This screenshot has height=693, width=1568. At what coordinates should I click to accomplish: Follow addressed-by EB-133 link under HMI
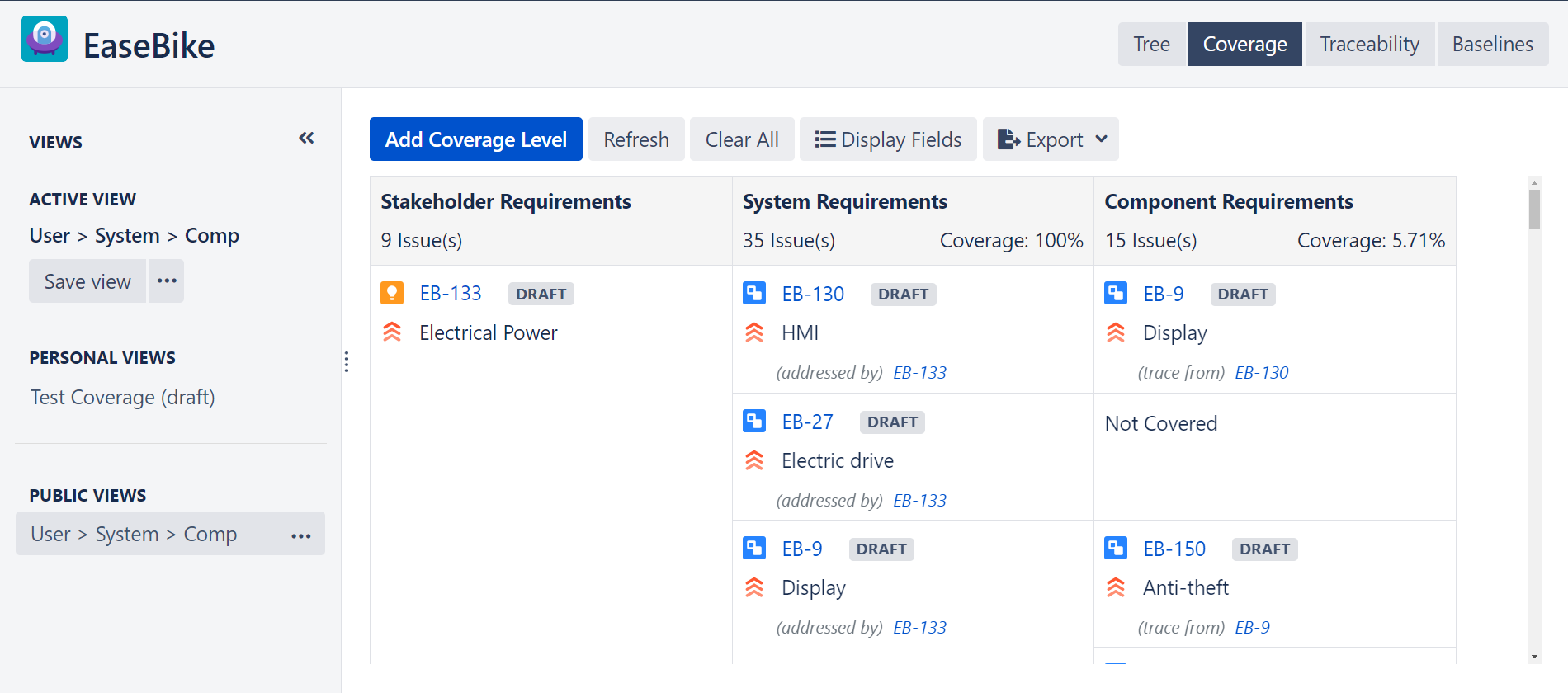click(920, 372)
